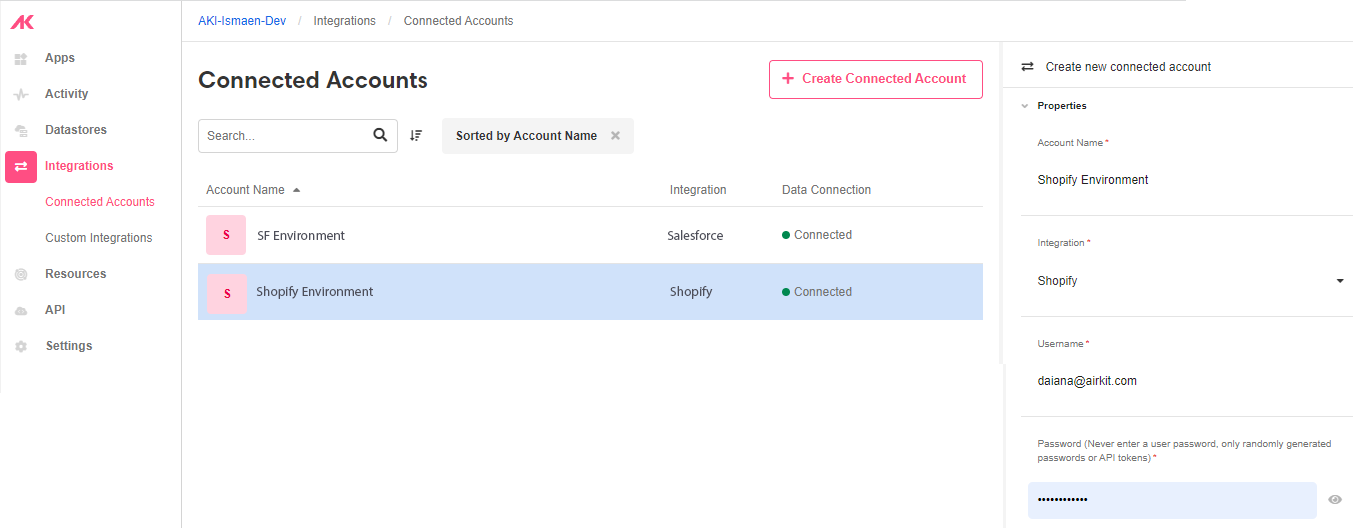Click the Username field with daiana@airkit.com
The width and height of the screenshot is (1353, 528).
1186,381
